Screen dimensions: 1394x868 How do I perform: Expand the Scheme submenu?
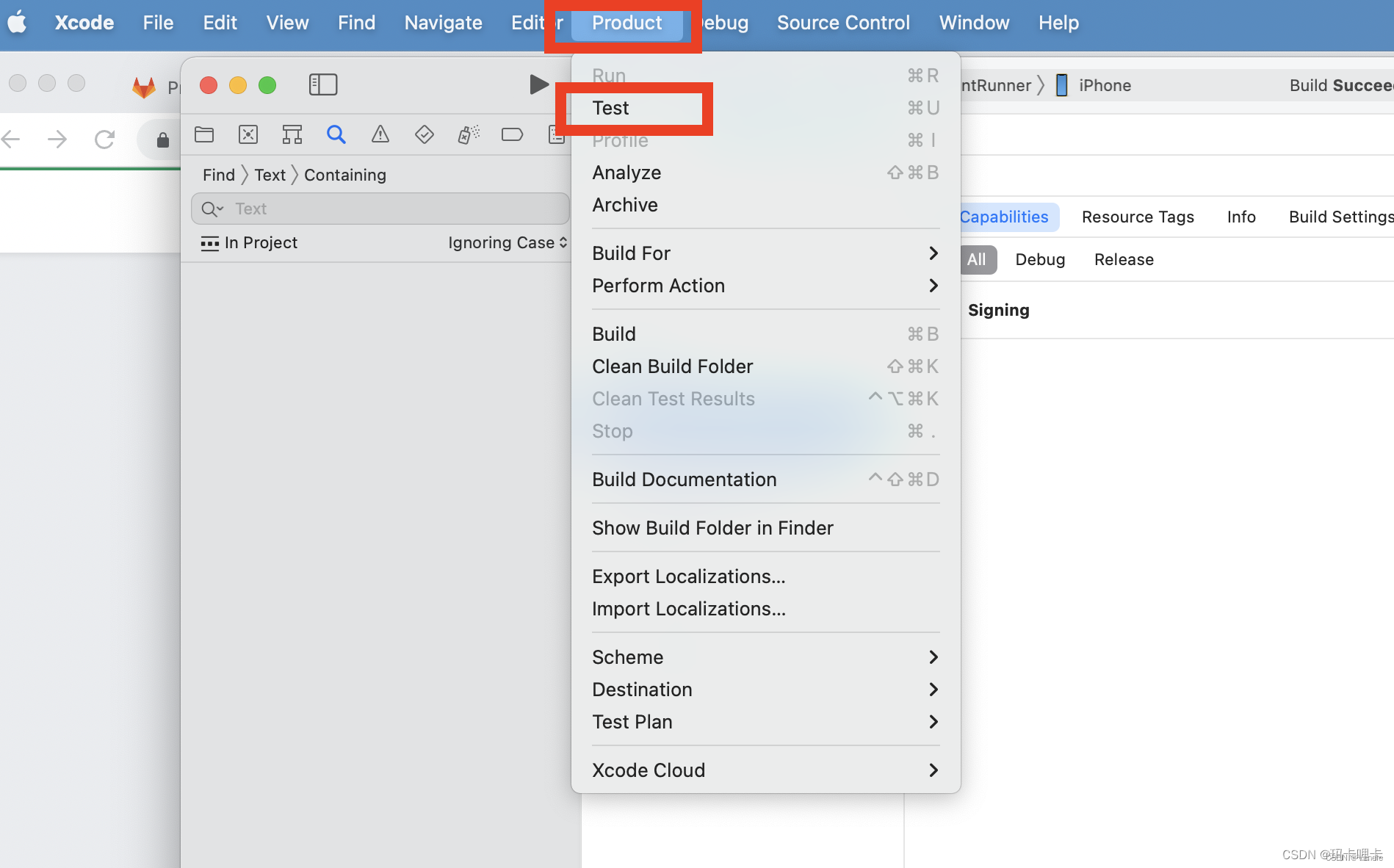pyautogui.click(x=765, y=657)
